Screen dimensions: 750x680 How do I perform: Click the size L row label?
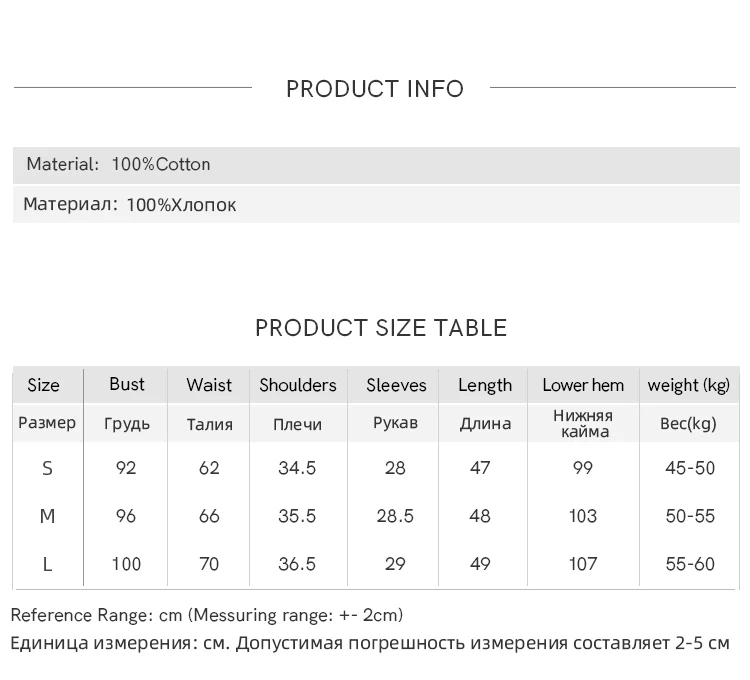pos(47,564)
